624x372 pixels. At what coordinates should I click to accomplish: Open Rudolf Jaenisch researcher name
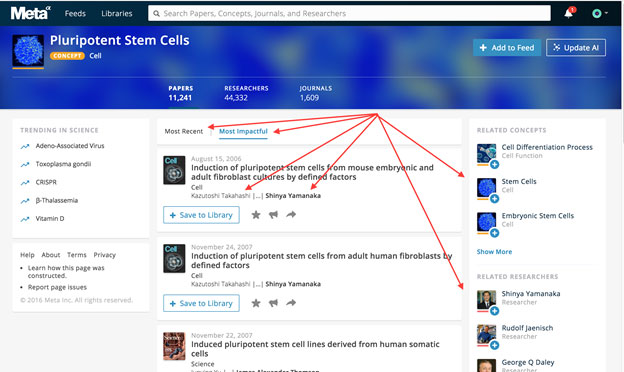pyautogui.click(x=527, y=328)
